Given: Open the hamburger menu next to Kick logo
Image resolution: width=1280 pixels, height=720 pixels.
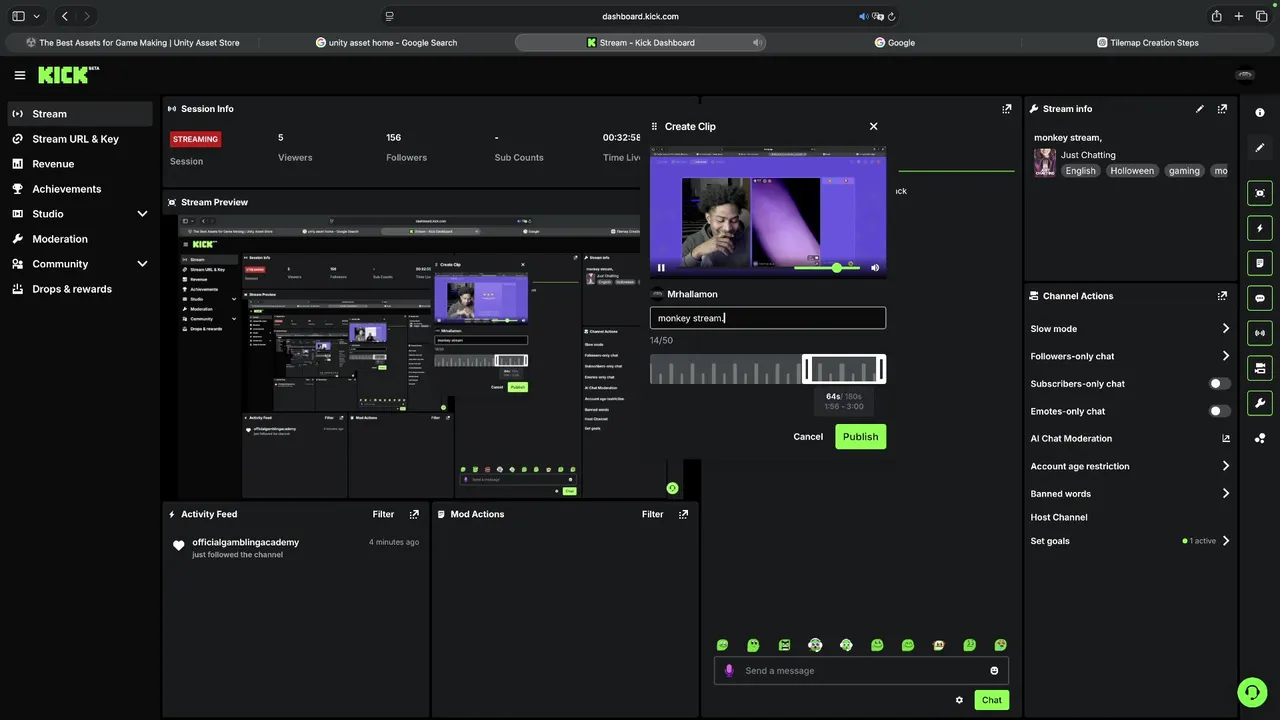Looking at the screenshot, I should 20,75.
